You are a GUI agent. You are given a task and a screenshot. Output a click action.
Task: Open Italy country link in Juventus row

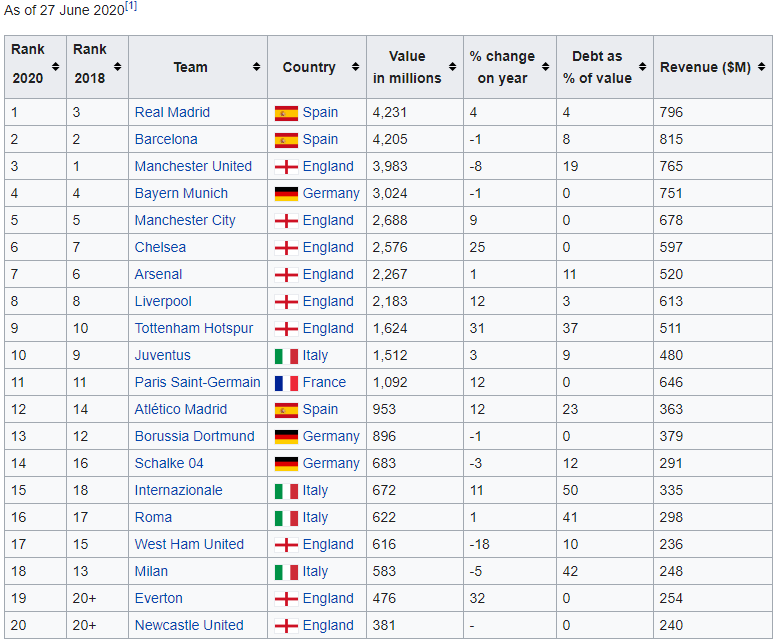[315, 355]
